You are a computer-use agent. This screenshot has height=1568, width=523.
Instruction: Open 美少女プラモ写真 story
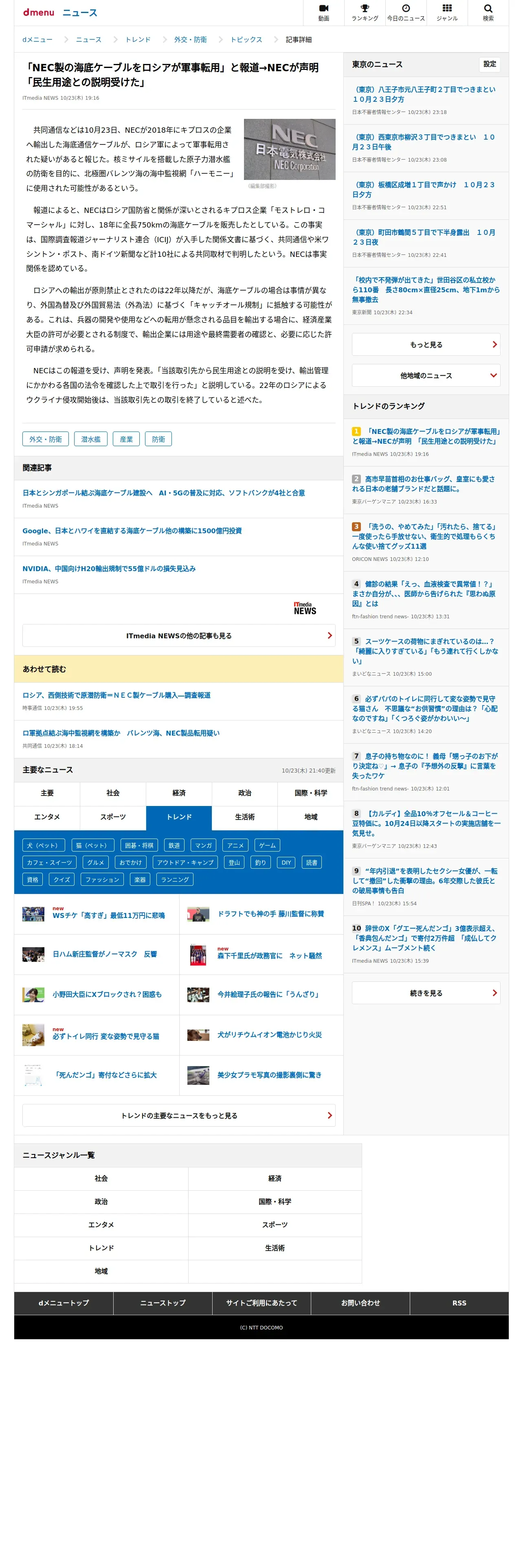coord(270,1075)
